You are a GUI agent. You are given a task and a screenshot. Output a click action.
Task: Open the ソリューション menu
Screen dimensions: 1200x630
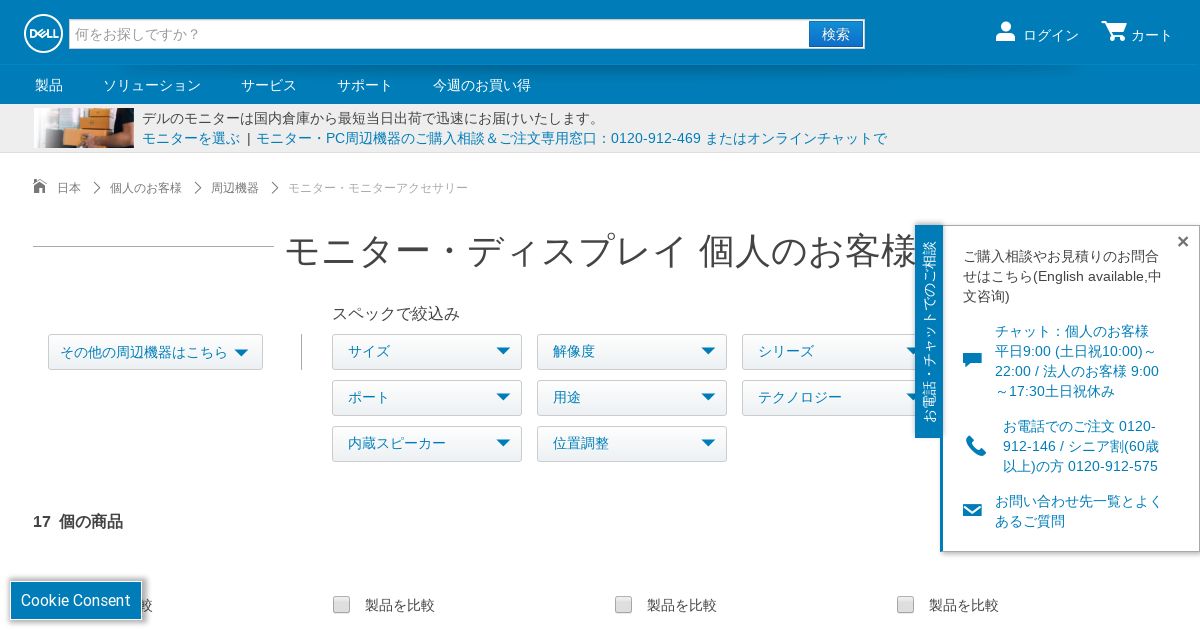(x=152, y=85)
